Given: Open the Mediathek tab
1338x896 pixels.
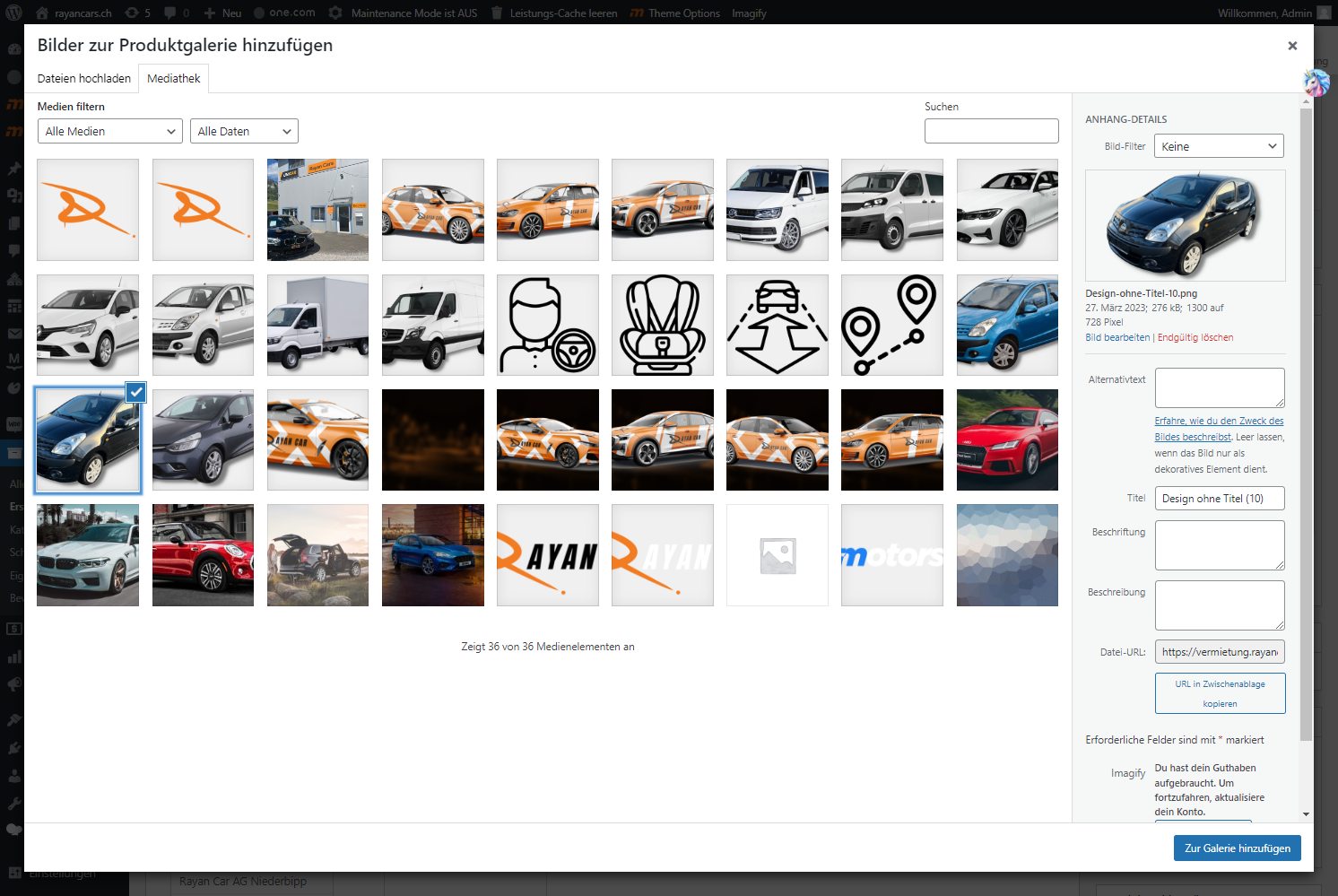Looking at the screenshot, I should click(174, 78).
